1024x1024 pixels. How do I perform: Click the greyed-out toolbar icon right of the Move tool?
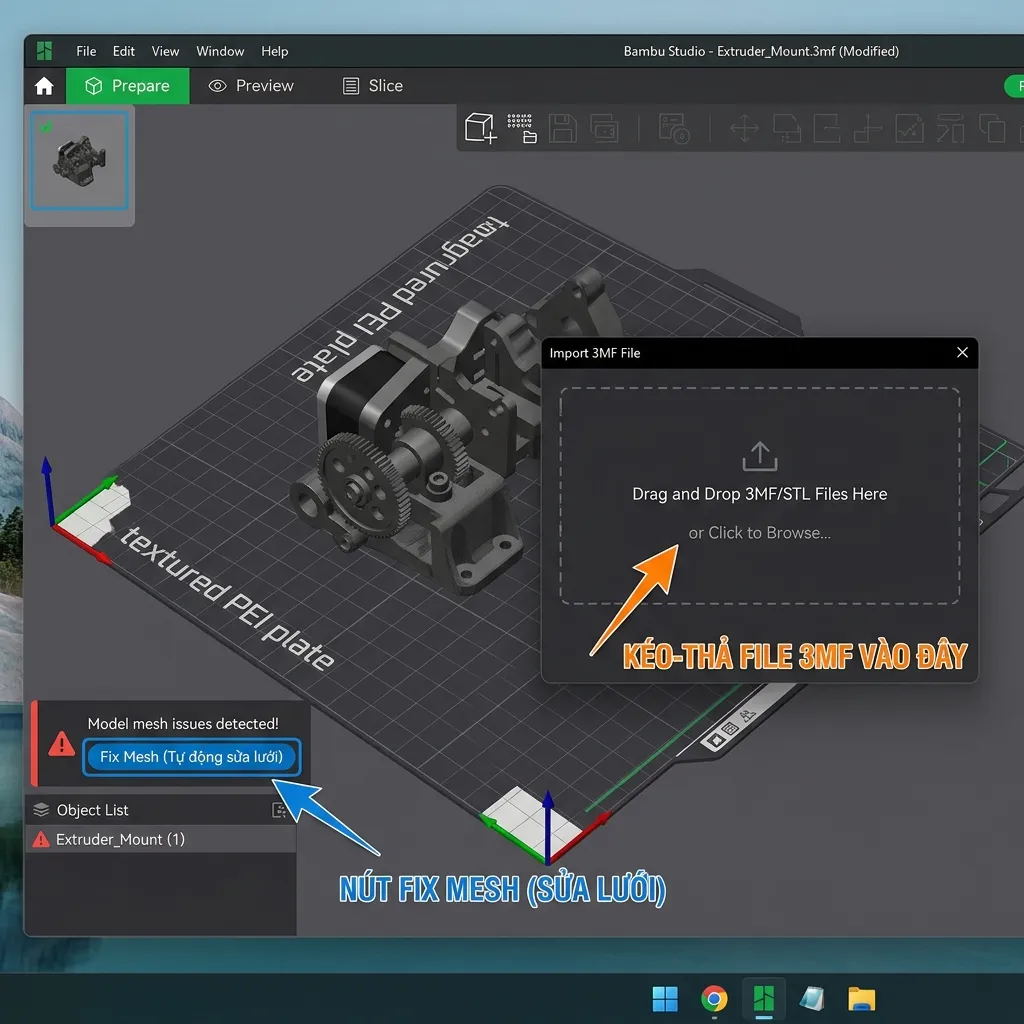pyautogui.click(x=786, y=128)
